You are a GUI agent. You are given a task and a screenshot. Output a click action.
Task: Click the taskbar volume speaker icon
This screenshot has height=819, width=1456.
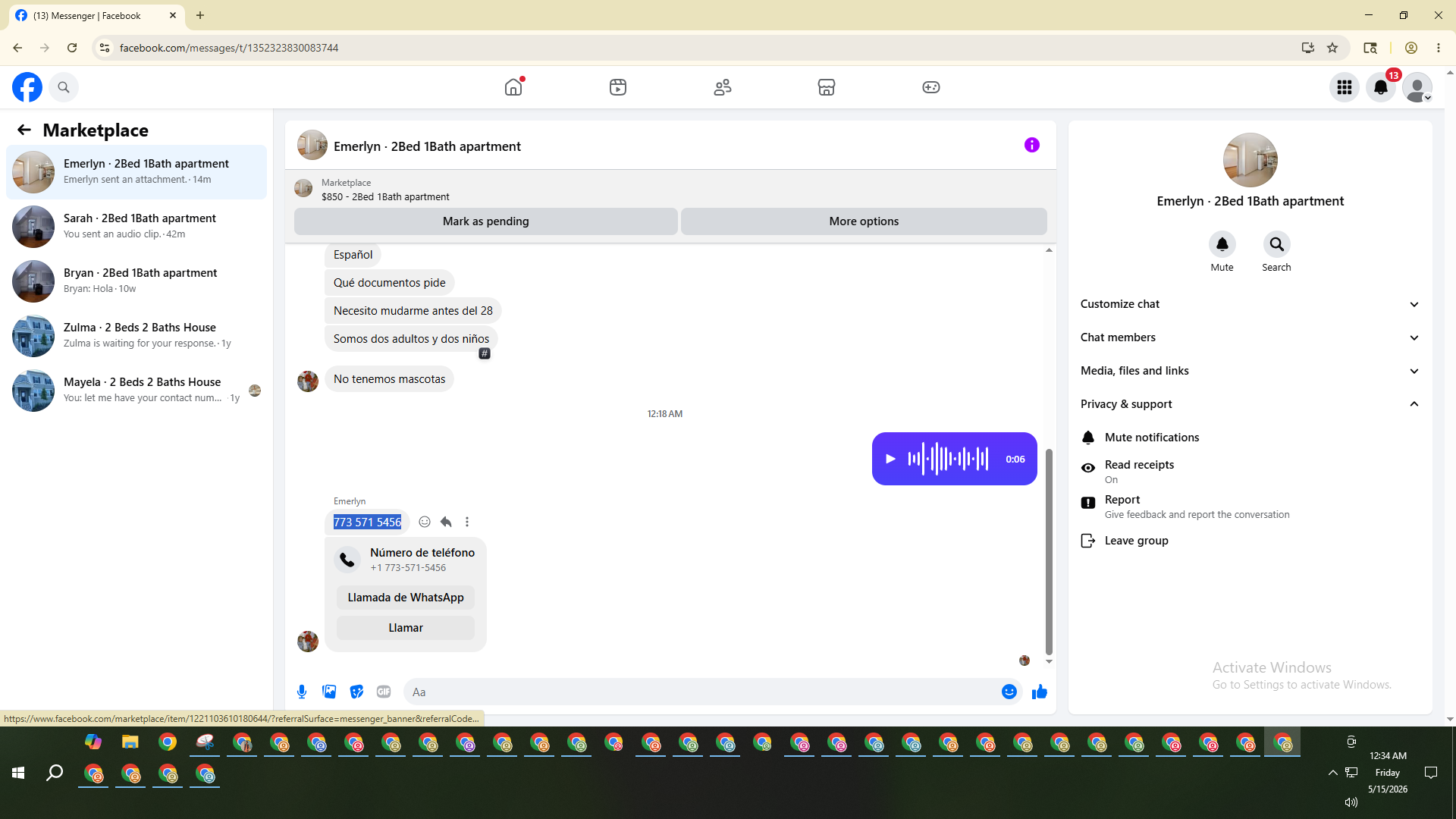pyautogui.click(x=1351, y=802)
